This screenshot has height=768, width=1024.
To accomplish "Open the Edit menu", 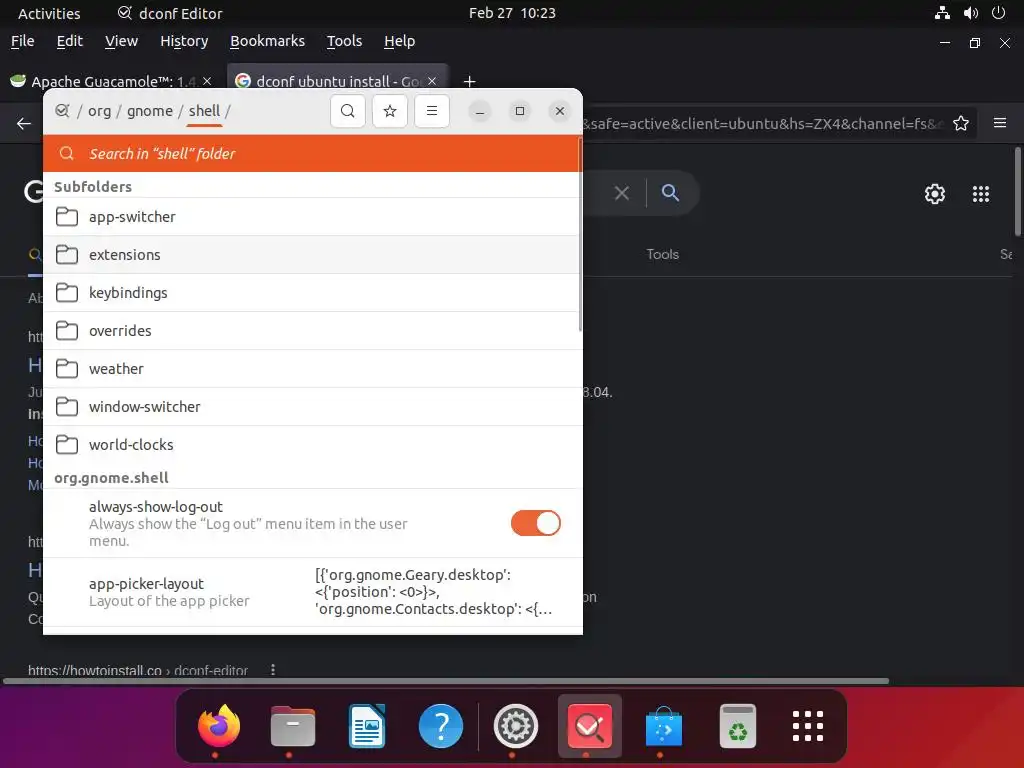I will pos(69,41).
